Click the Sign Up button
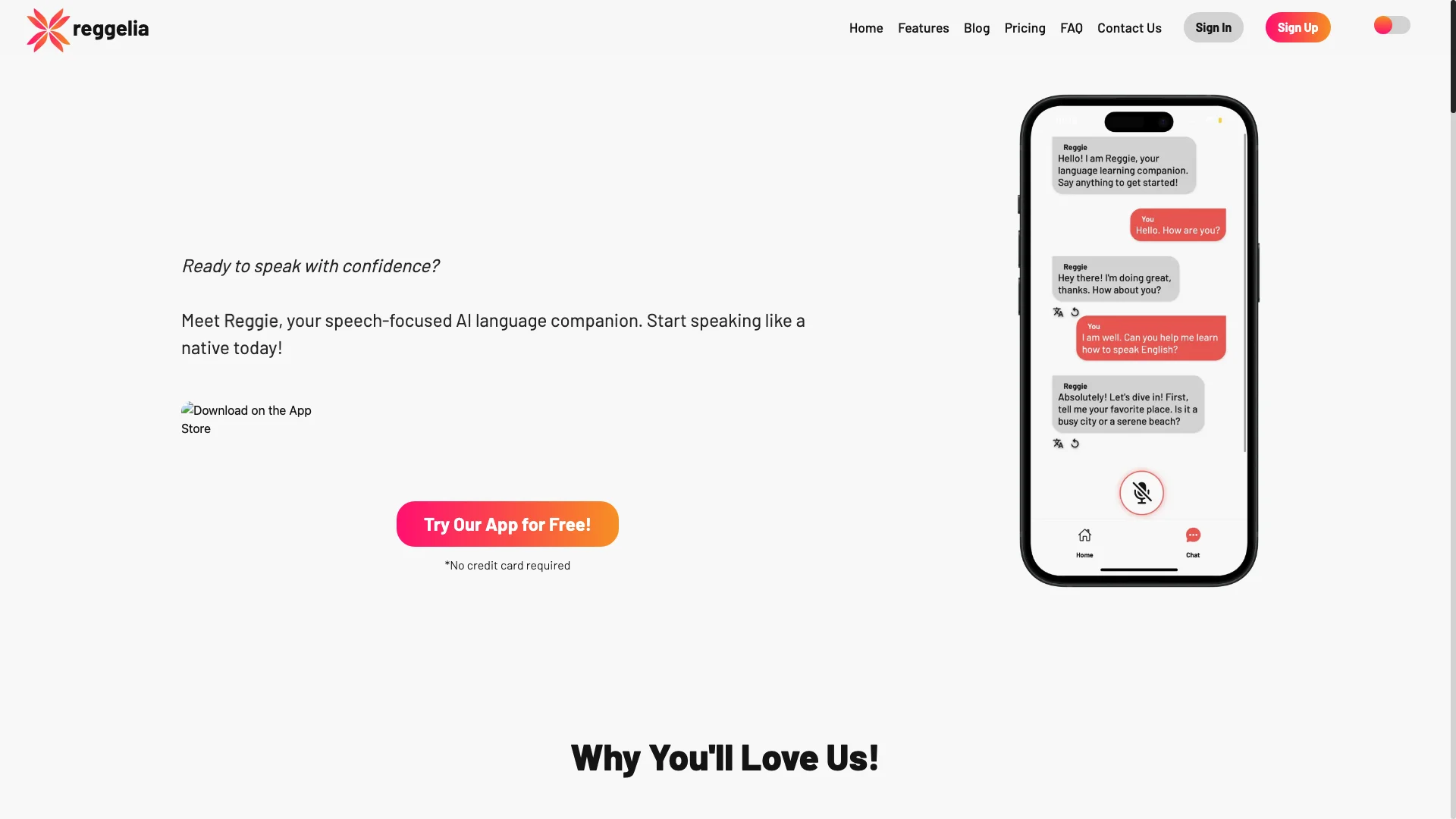The width and height of the screenshot is (1456, 819). pos(1298,27)
